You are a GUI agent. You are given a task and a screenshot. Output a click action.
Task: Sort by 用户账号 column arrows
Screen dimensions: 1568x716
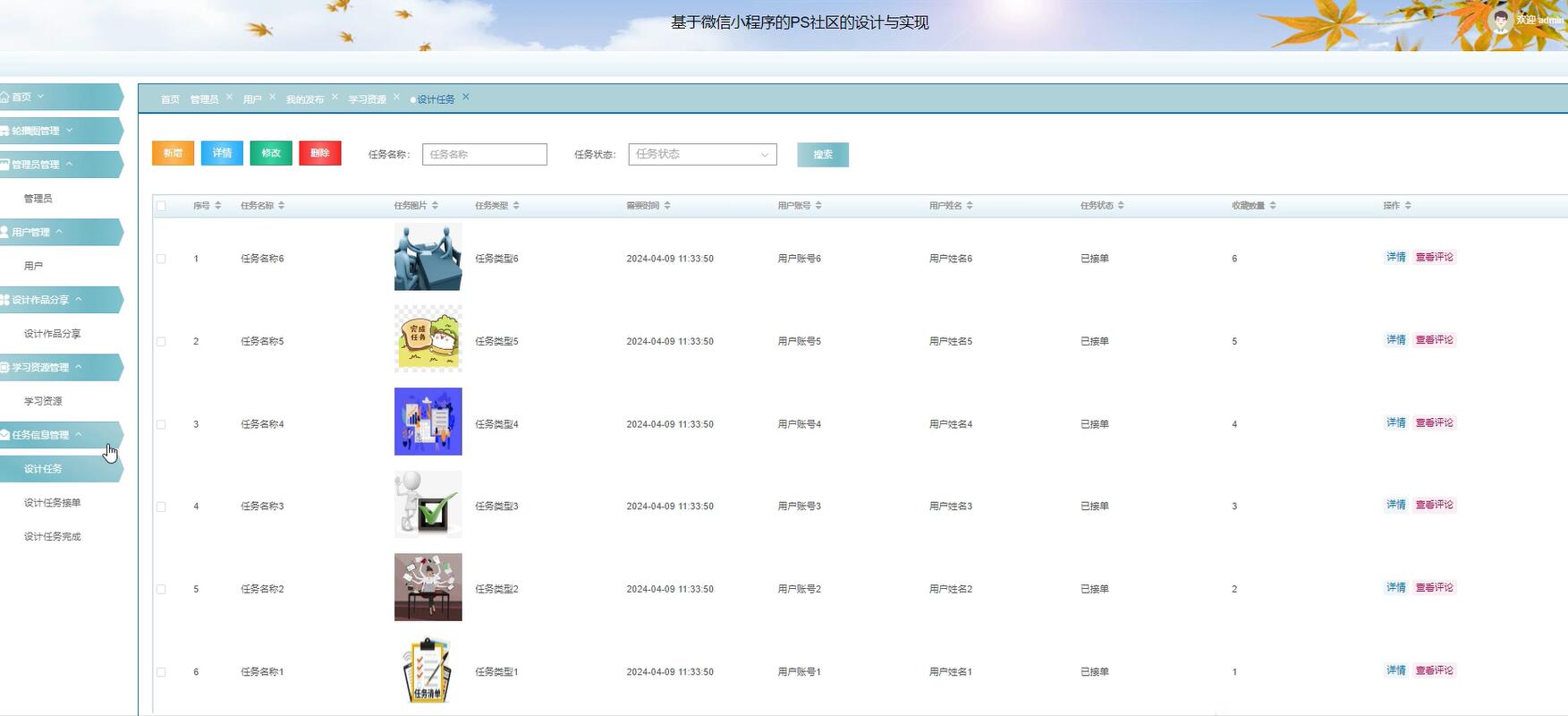point(818,206)
